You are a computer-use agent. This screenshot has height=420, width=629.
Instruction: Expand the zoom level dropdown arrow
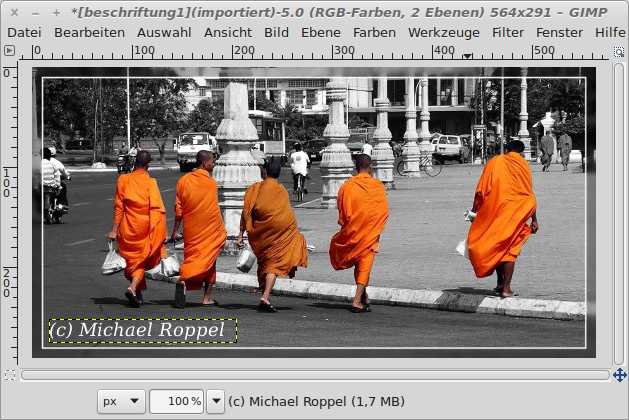(x=216, y=401)
